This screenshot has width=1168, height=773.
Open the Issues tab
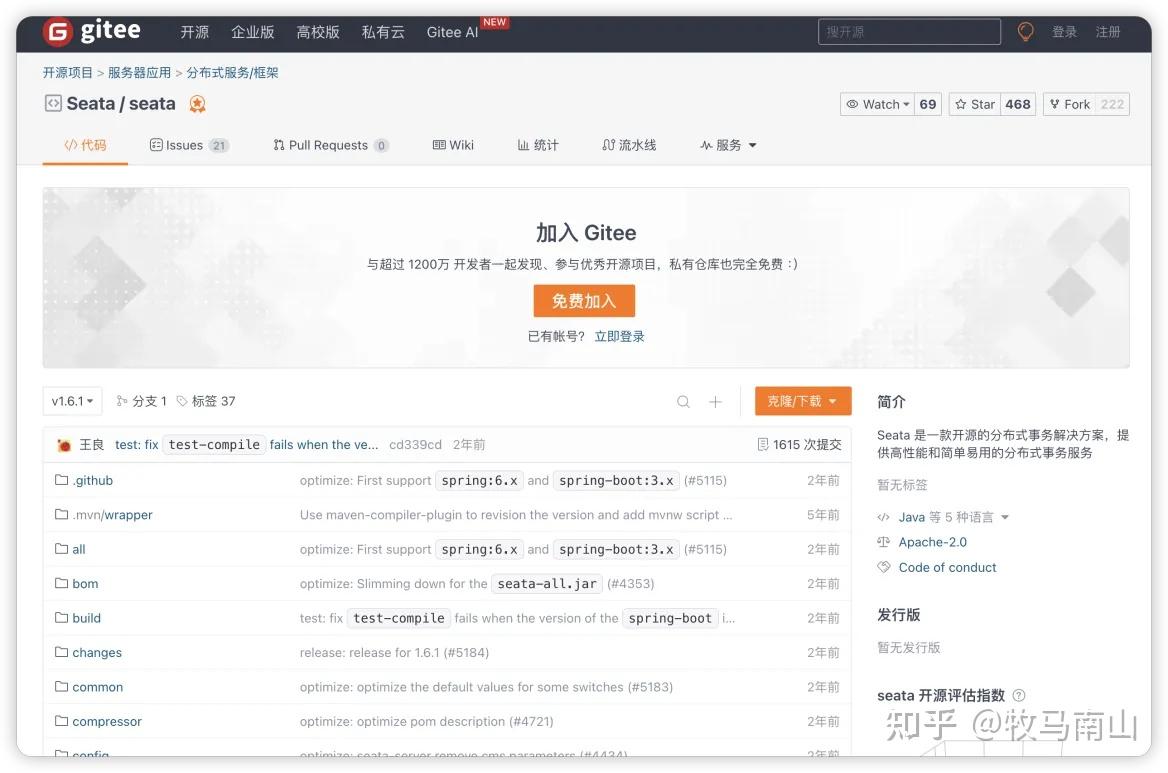[x=189, y=145]
